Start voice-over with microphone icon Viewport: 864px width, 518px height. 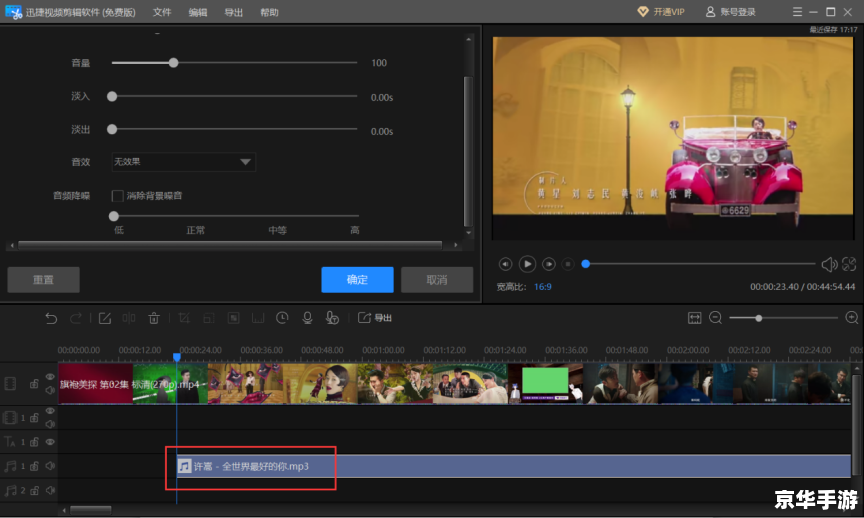pos(307,318)
